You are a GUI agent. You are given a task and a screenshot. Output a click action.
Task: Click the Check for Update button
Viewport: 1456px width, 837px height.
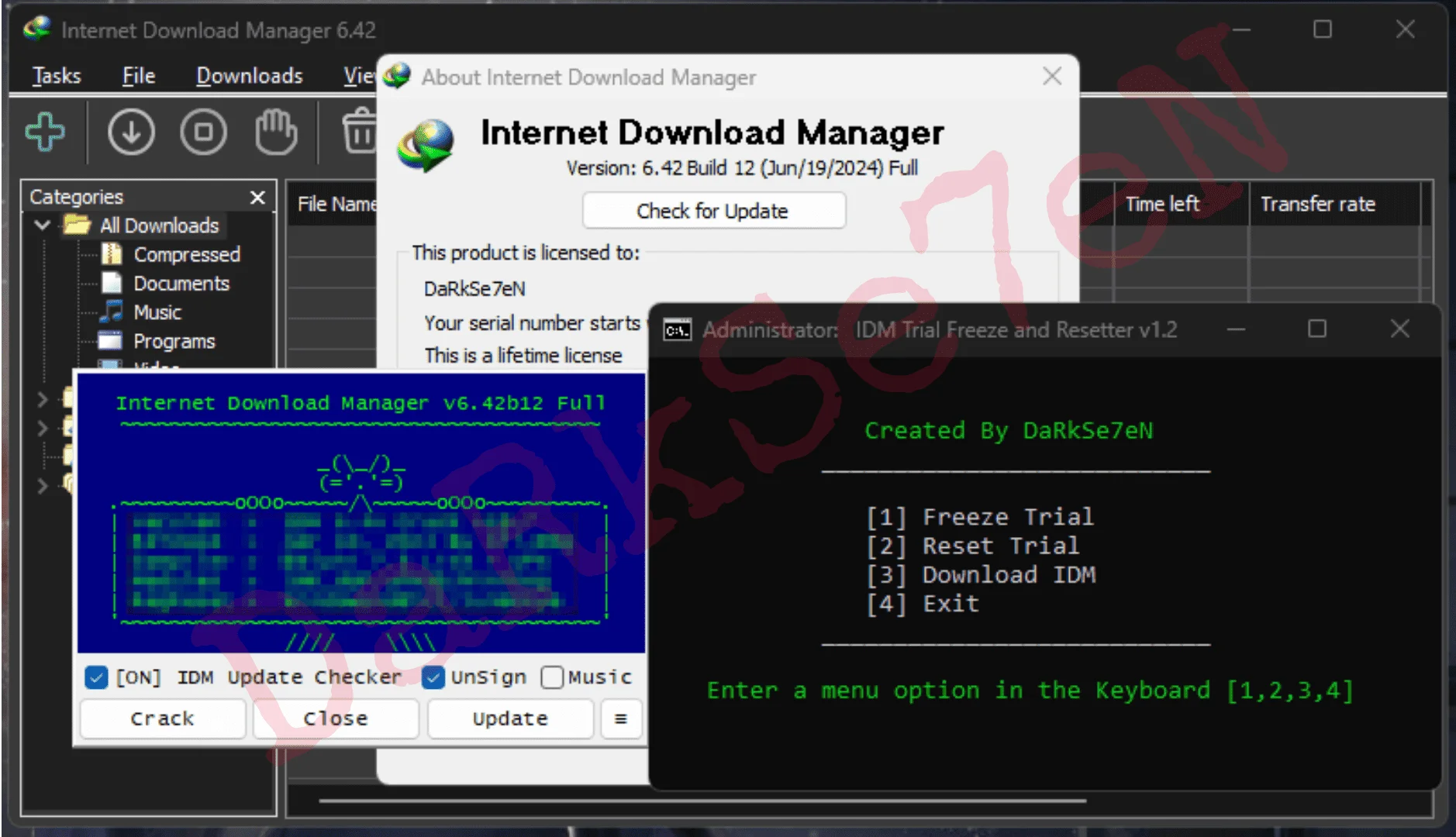pyautogui.click(x=713, y=211)
